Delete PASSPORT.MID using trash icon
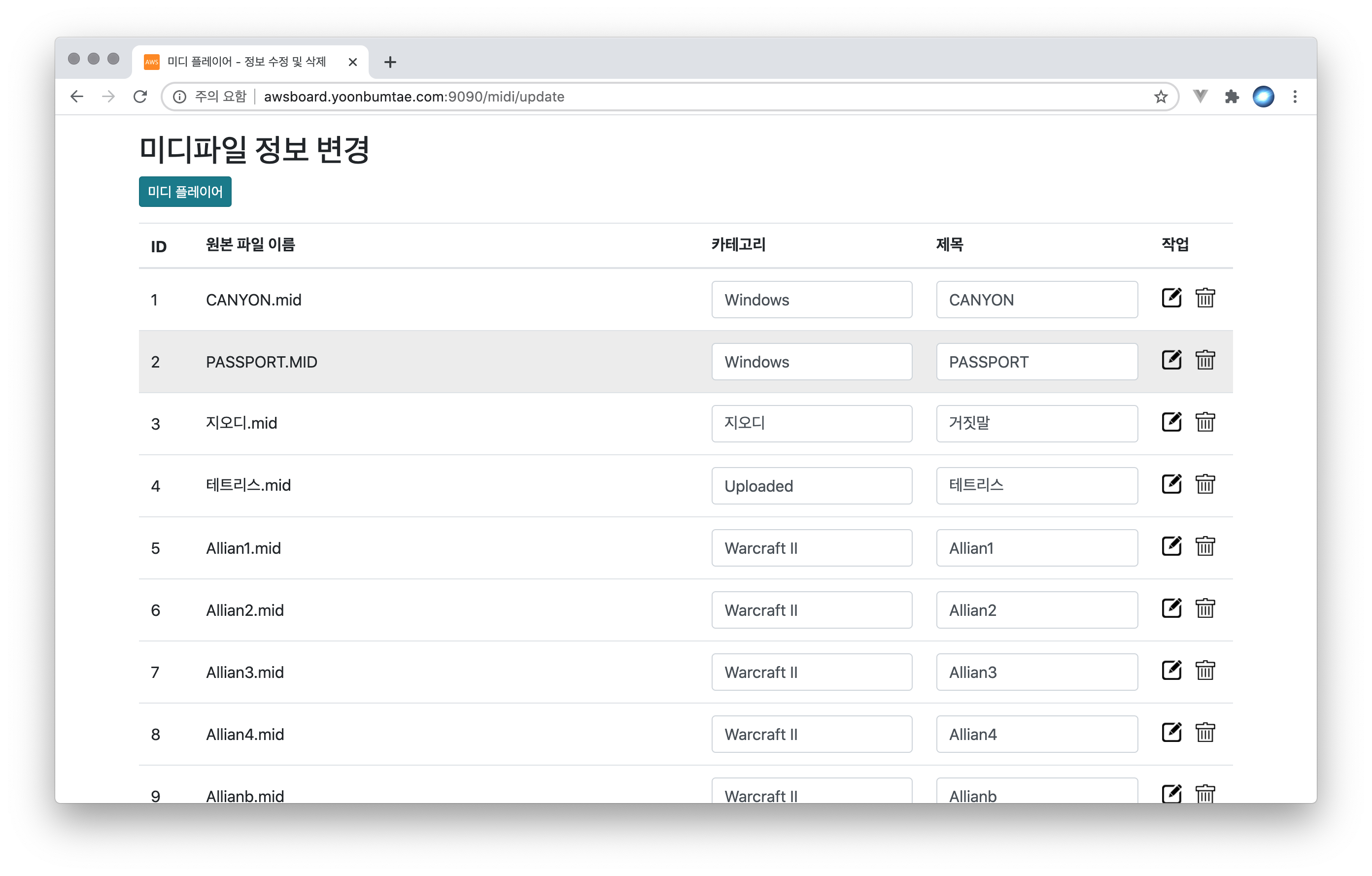The height and width of the screenshot is (876, 1372). 1204,360
